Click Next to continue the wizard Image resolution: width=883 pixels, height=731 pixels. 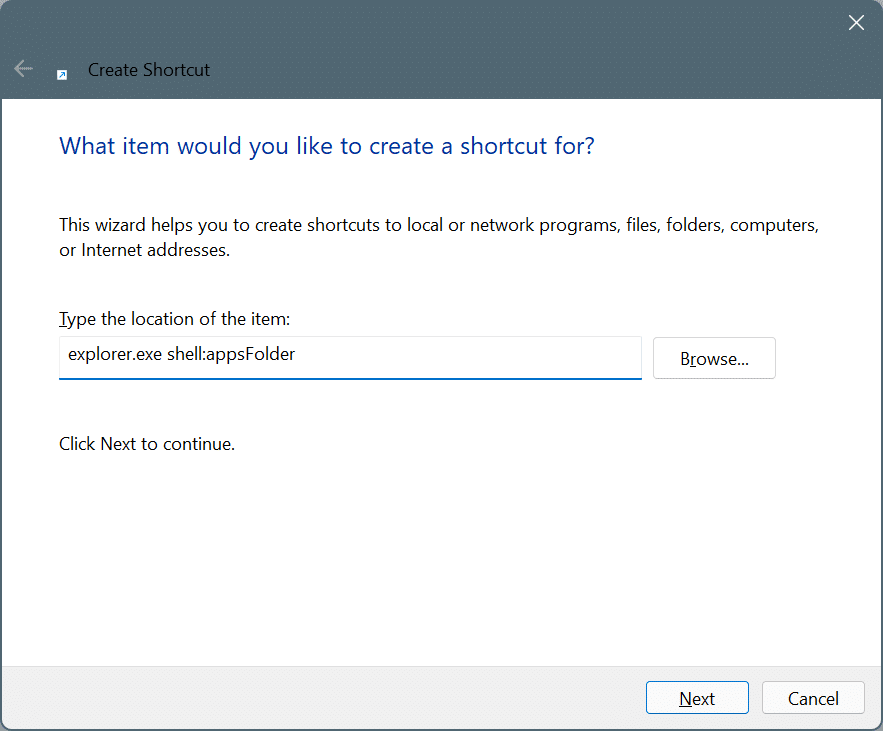click(x=697, y=697)
